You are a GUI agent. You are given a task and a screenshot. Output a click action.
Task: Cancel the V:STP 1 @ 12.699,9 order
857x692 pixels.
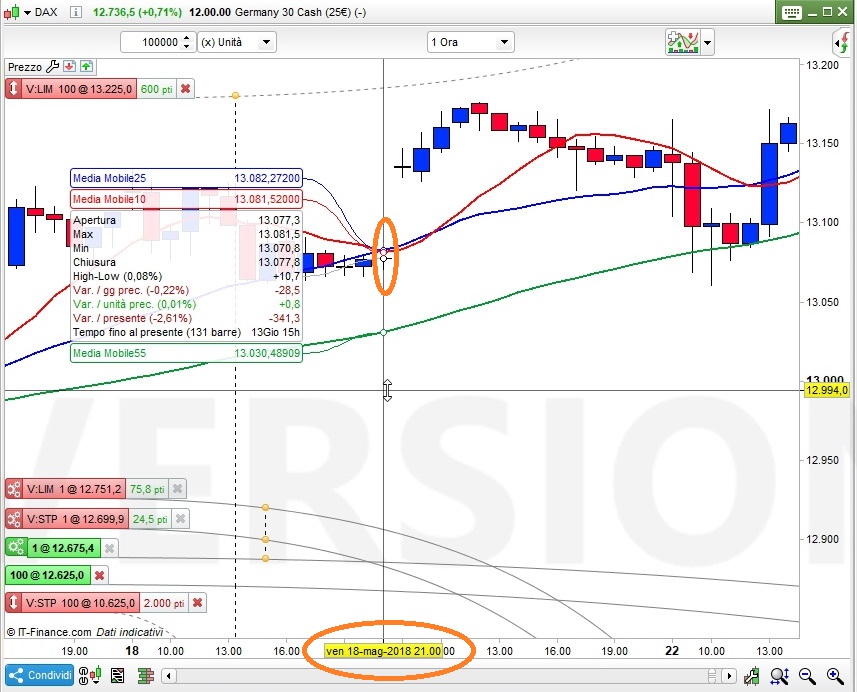click(180, 519)
